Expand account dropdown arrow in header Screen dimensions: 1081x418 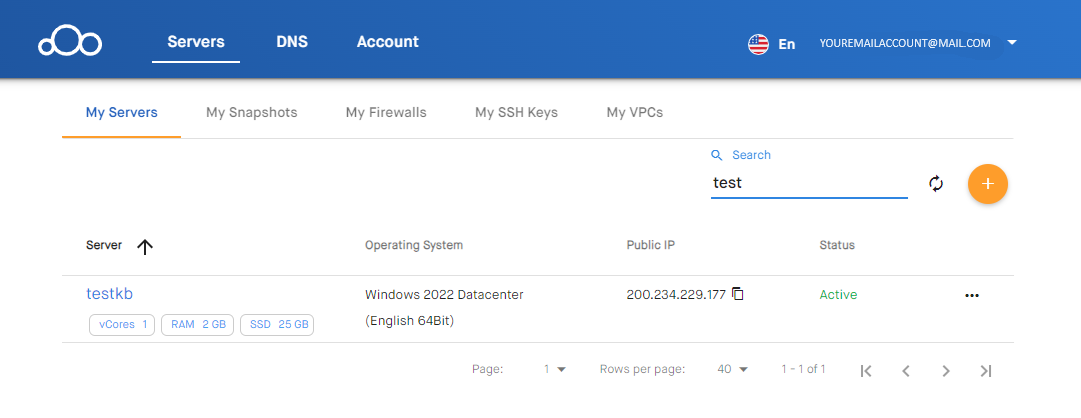[x=1012, y=43]
